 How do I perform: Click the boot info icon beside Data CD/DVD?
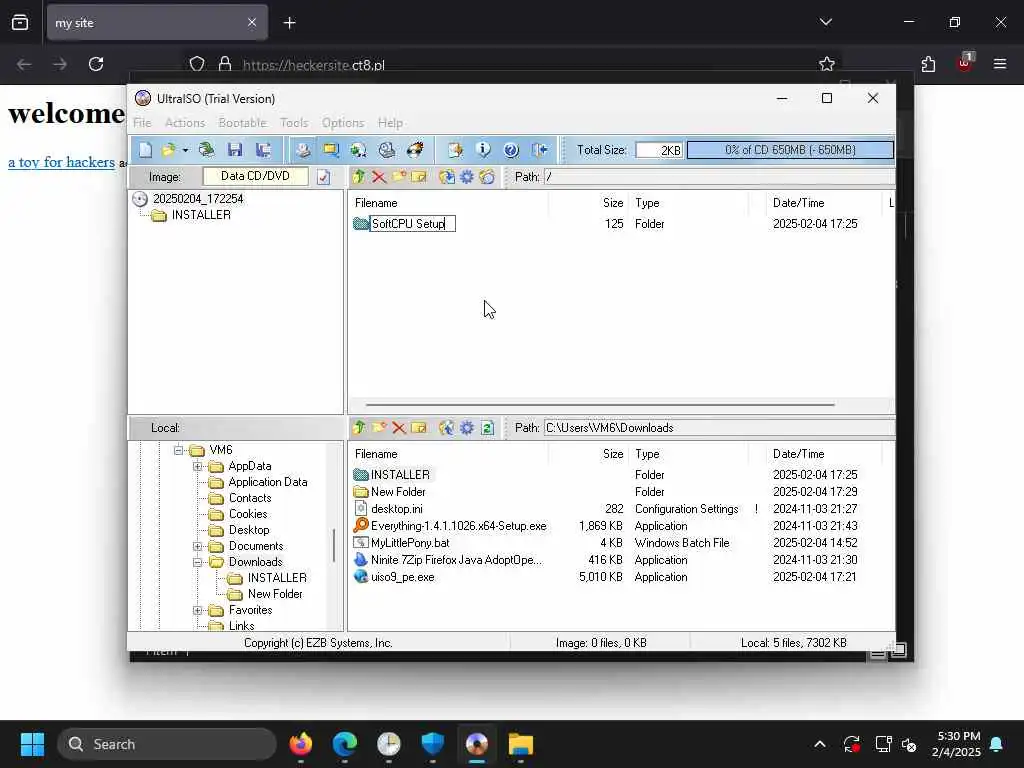[x=324, y=177]
